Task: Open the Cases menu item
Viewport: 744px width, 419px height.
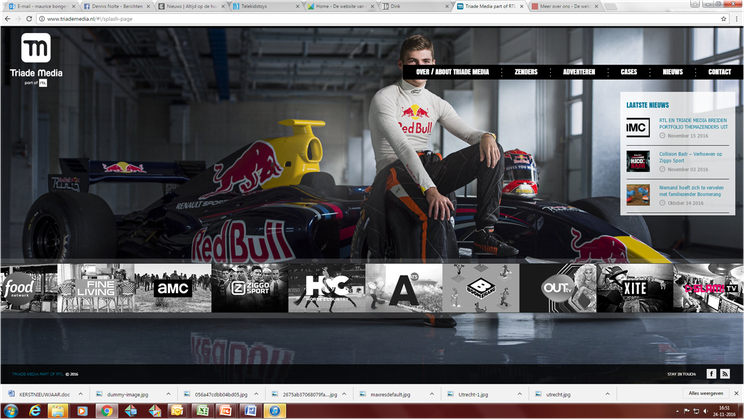Action: tap(629, 72)
